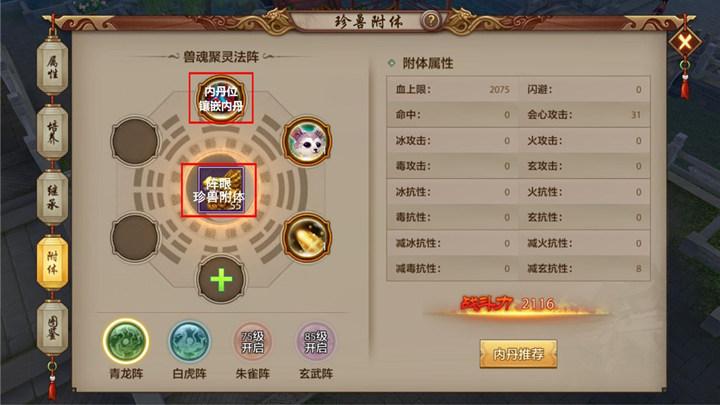Viewport: 720px width, 405px height.
Task: Click the white fox pet slot
Action: tap(307, 141)
